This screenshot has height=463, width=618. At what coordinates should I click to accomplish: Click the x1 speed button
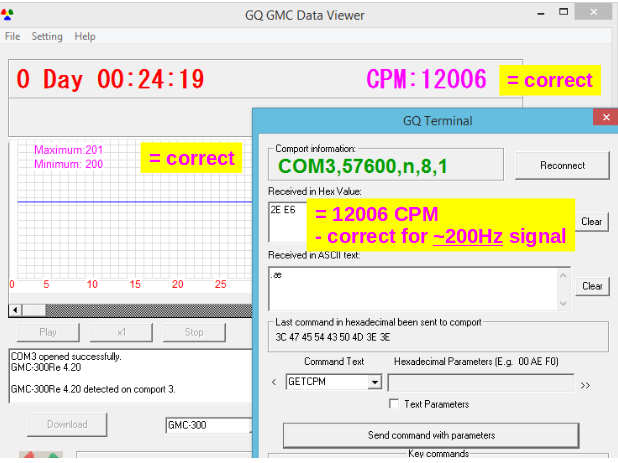tap(121, 332)
